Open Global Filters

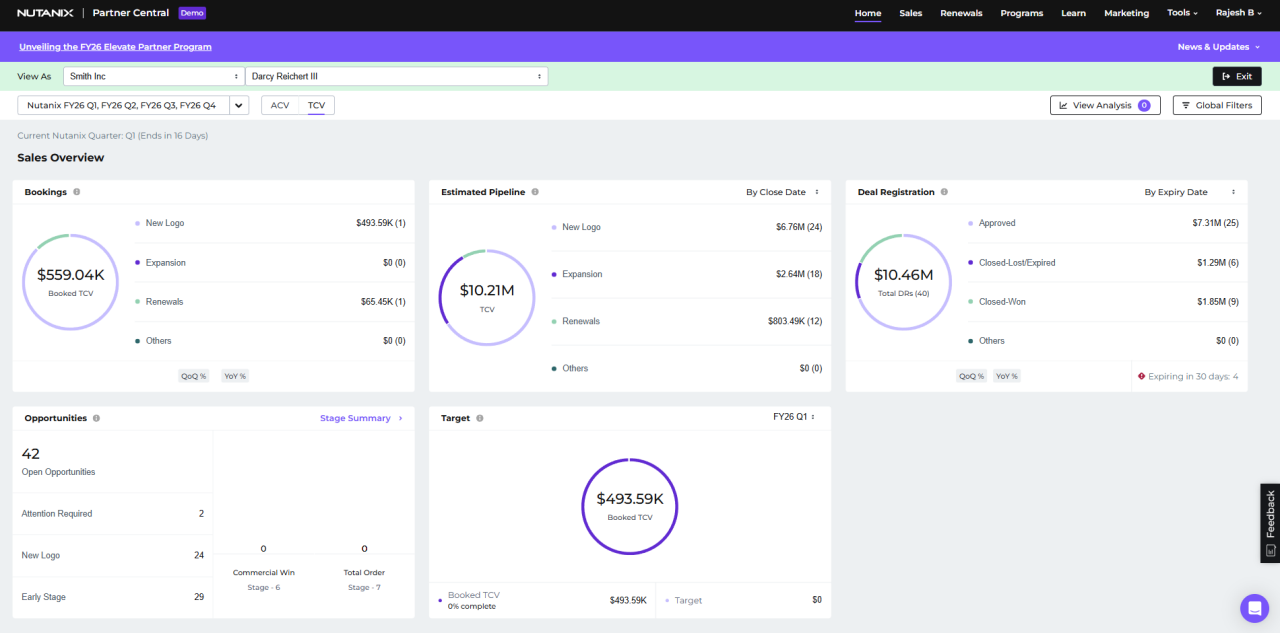1216,105
